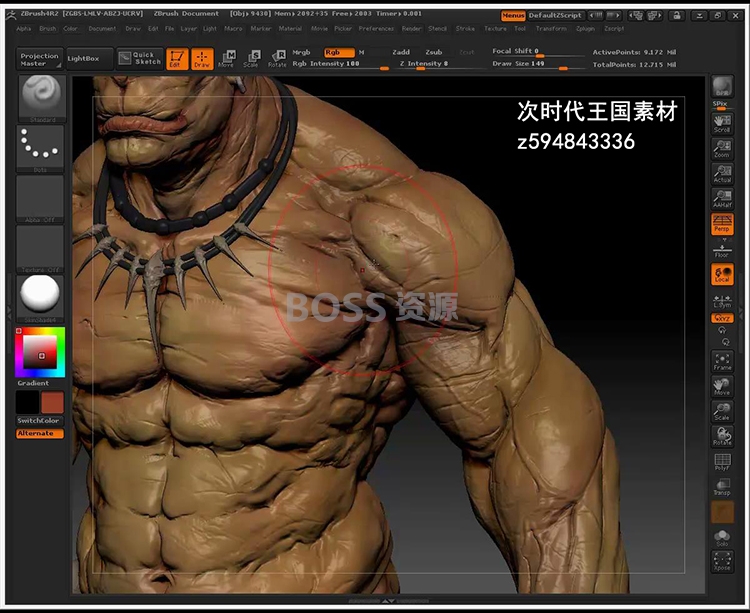Select the right shelf Scale view tool
This screenshot has width=750, height=613.
click(722, 411)
